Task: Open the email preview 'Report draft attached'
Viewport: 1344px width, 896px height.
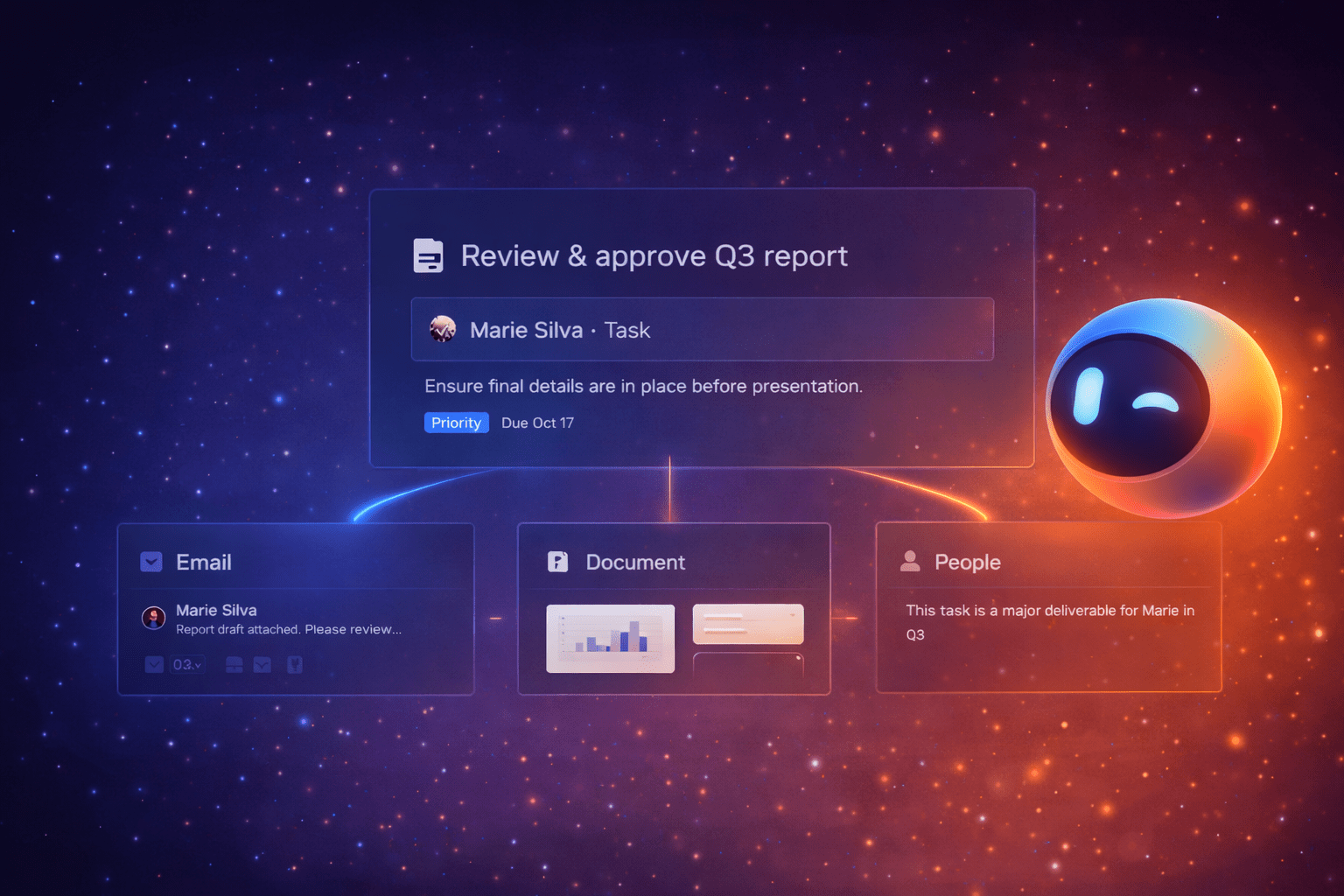Action: [x=289, y=630]
